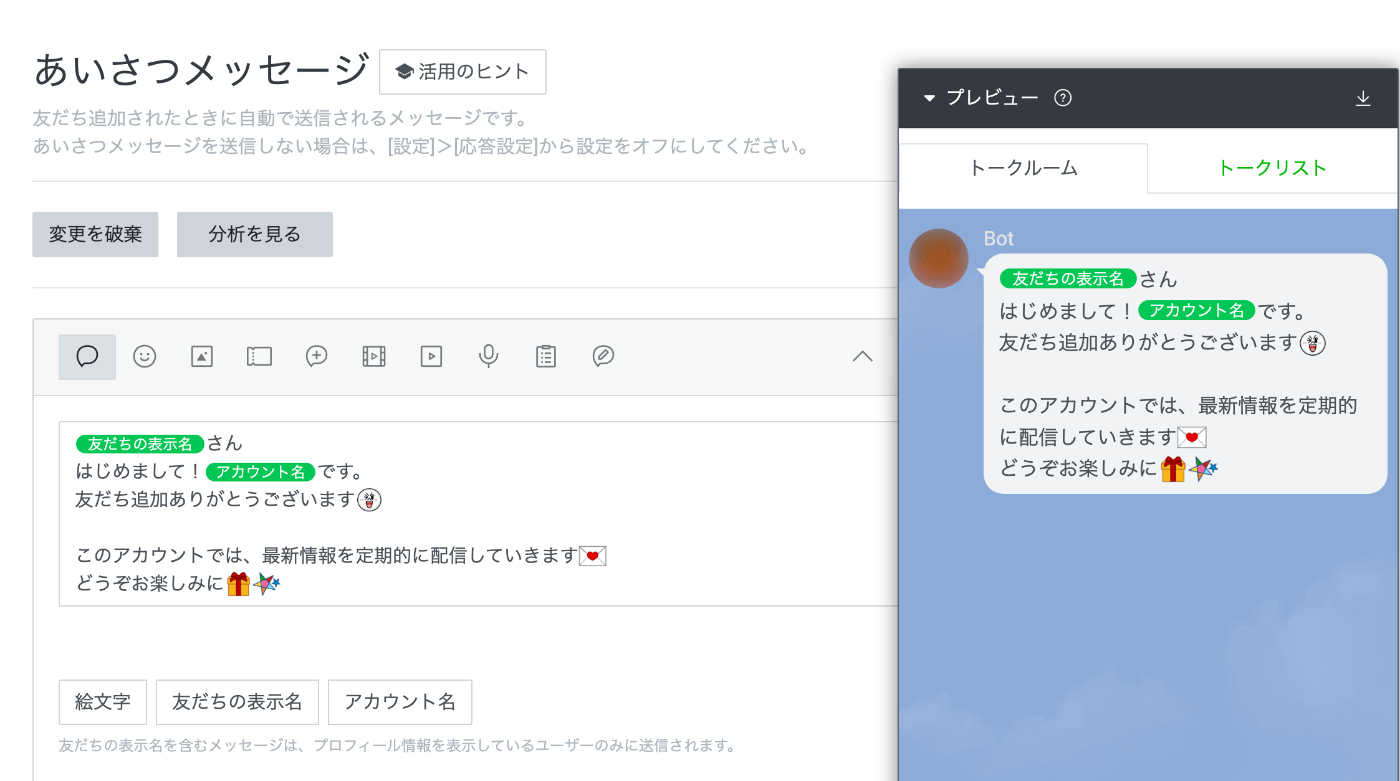Click the 分析を見る button
This screenshot has height=781, width=1400.
click(x=255, y=234)
